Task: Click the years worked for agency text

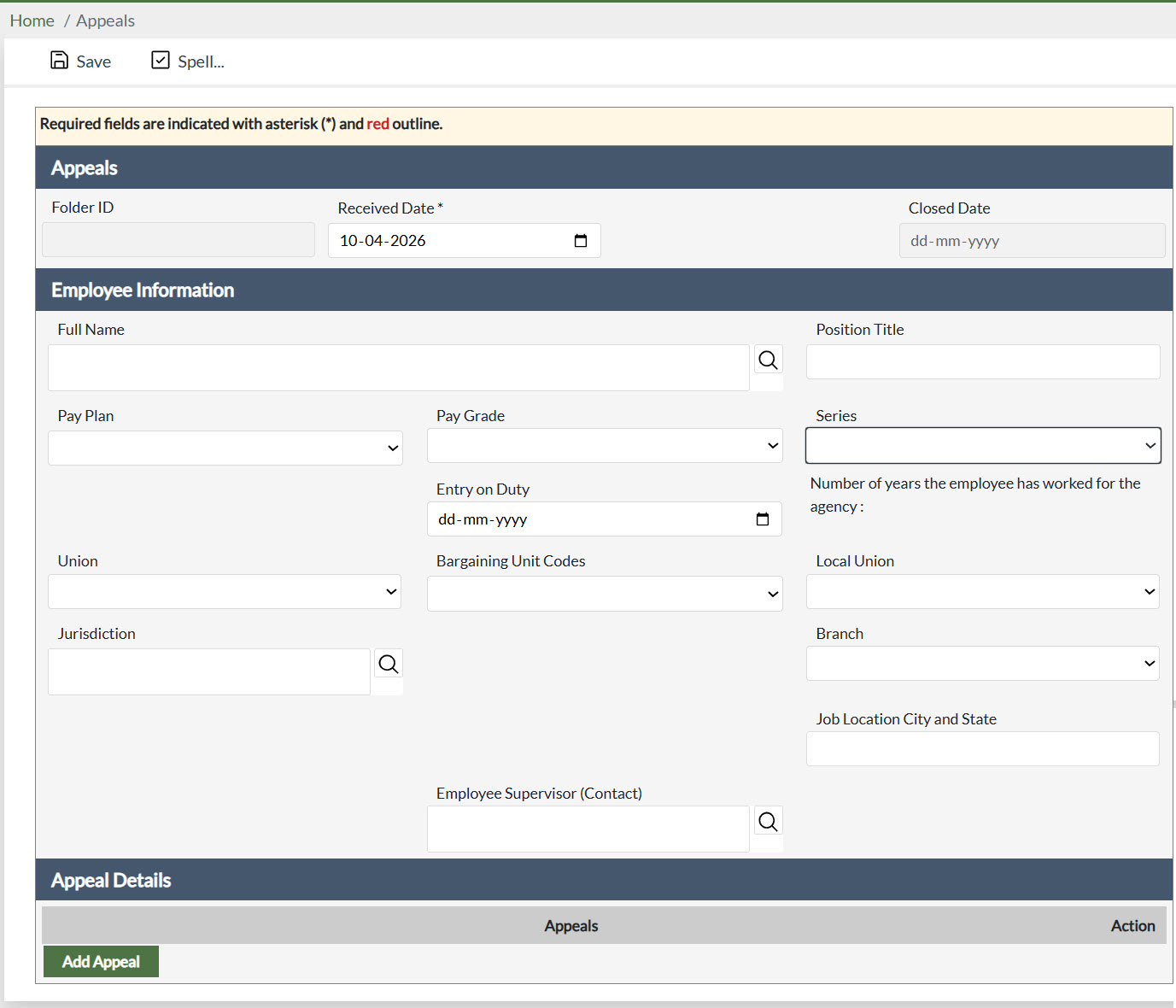Action: tap(975, 495)
